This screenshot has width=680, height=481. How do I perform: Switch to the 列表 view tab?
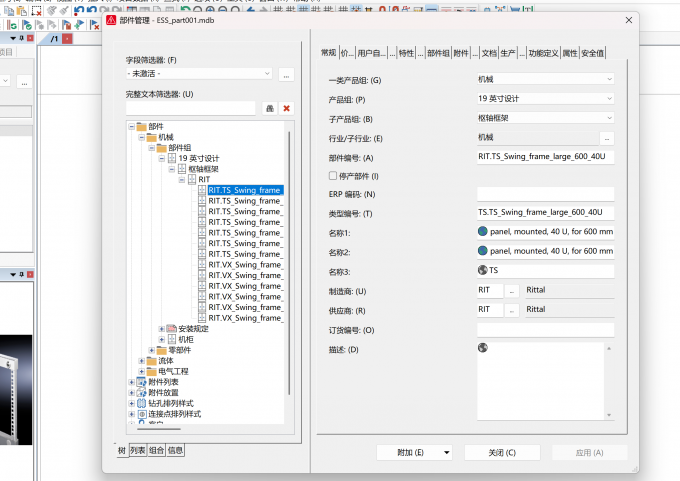pyautogui.click(x=138, y=451)
